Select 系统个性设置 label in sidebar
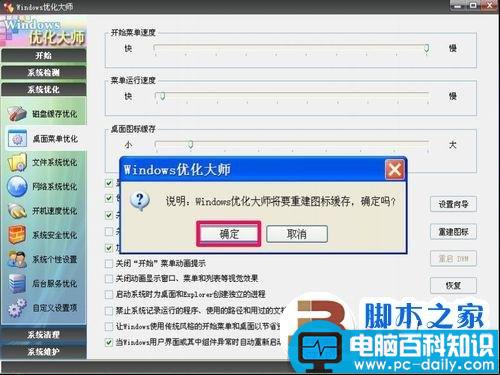500x375 pixels. pos(55,259)
